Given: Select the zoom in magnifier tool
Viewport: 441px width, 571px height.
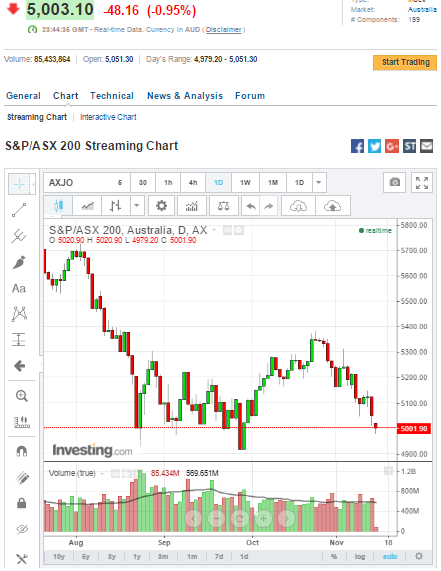Looking at the screenshot, I should coord(21,396).
